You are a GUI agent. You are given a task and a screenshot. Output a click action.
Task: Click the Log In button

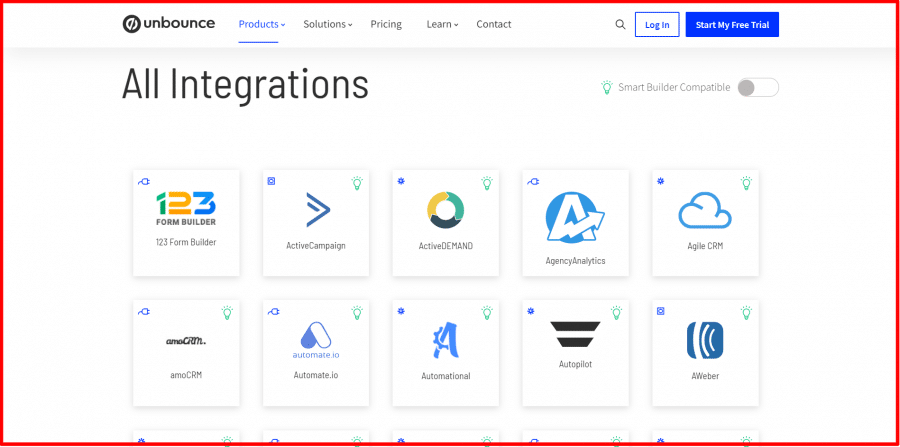point(657,25)
